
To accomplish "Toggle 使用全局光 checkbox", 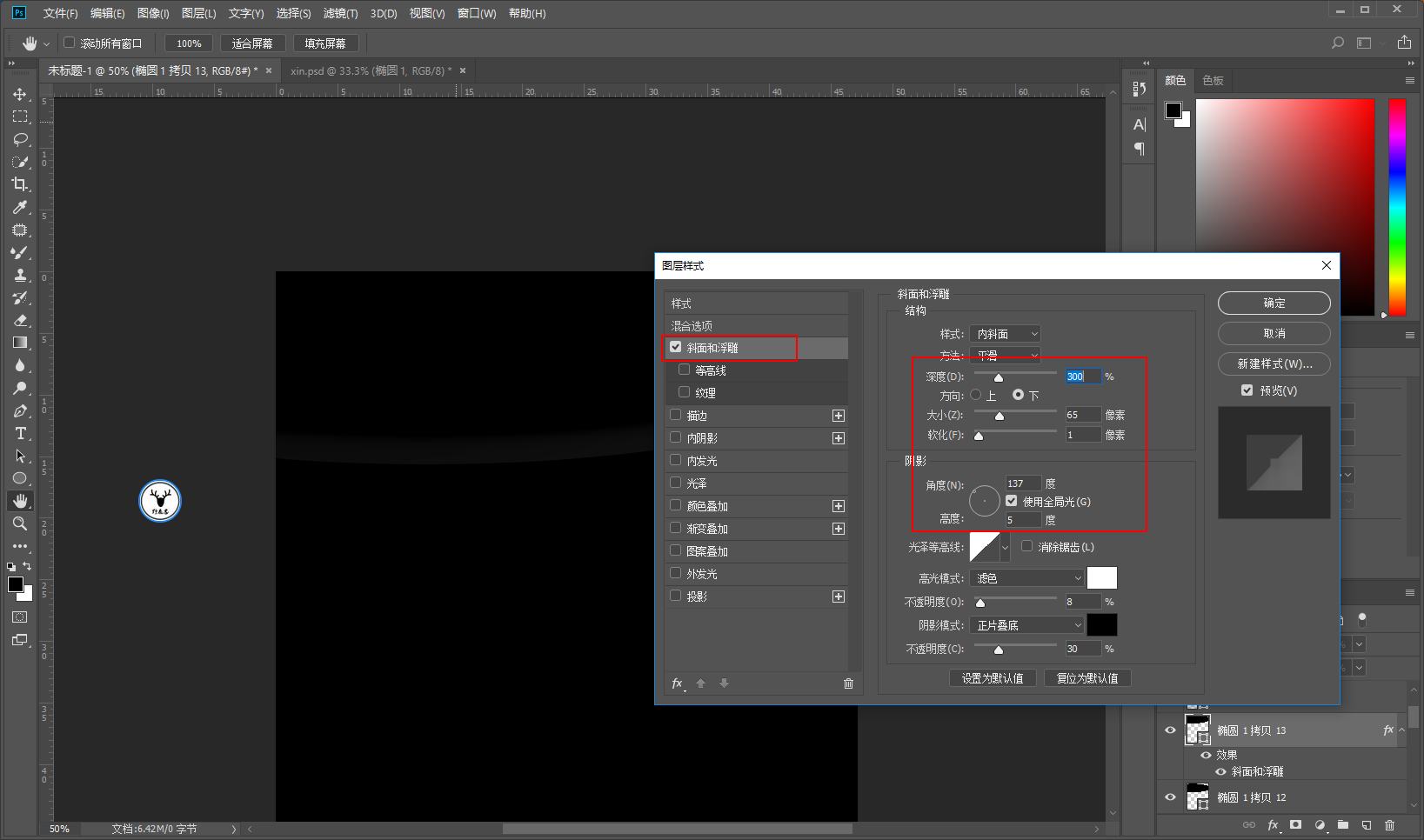I will coord(1012,501).
